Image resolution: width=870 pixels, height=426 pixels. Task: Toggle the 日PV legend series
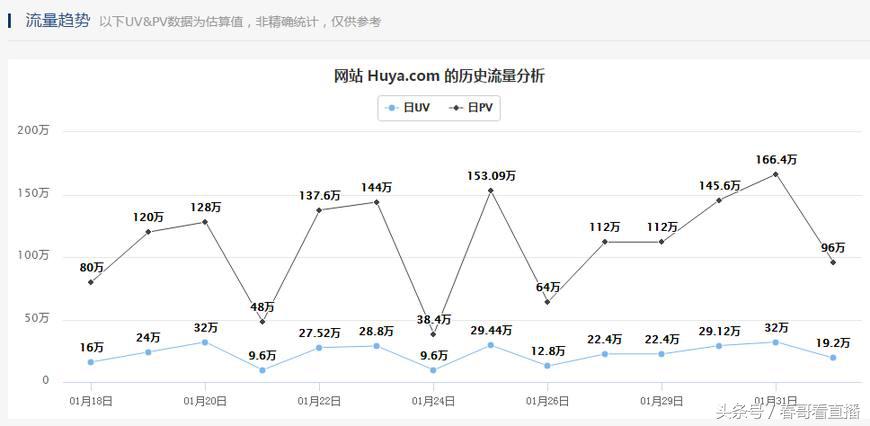[x=471, y=108]
